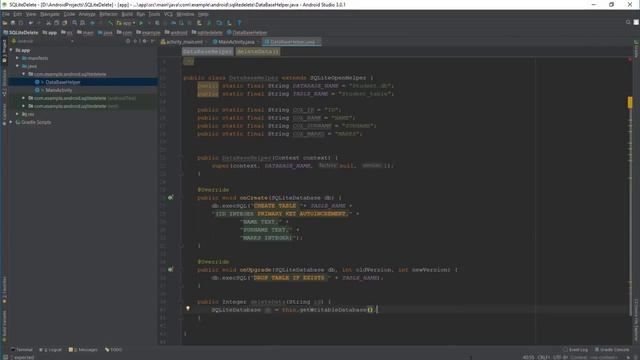
Task: Open the Analyze menu
Action: (87, 14)
